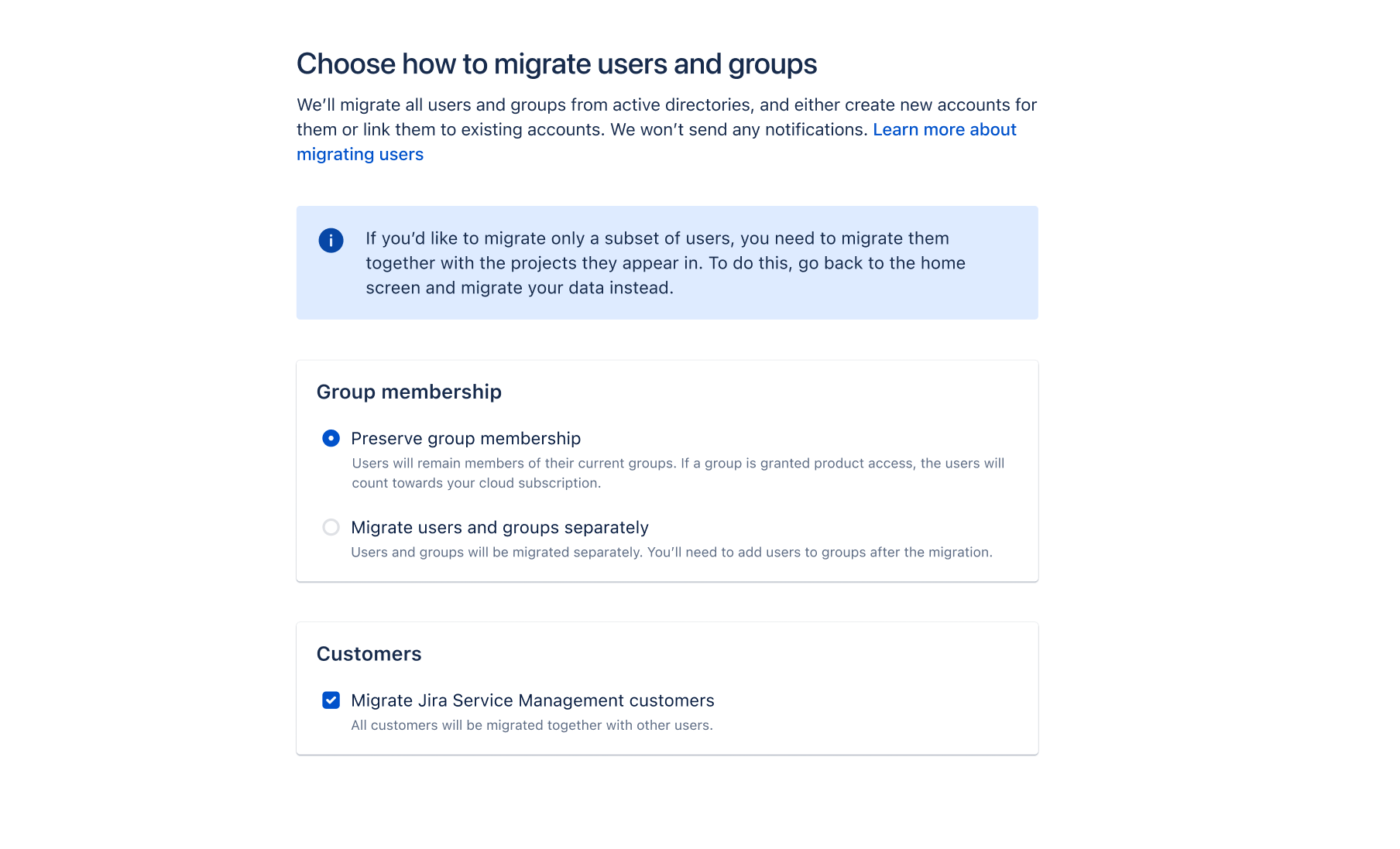The image size is (1400, 849).
Task: Click the checkmark inside the customers checkbox
Action: click(x=331, y=700)
